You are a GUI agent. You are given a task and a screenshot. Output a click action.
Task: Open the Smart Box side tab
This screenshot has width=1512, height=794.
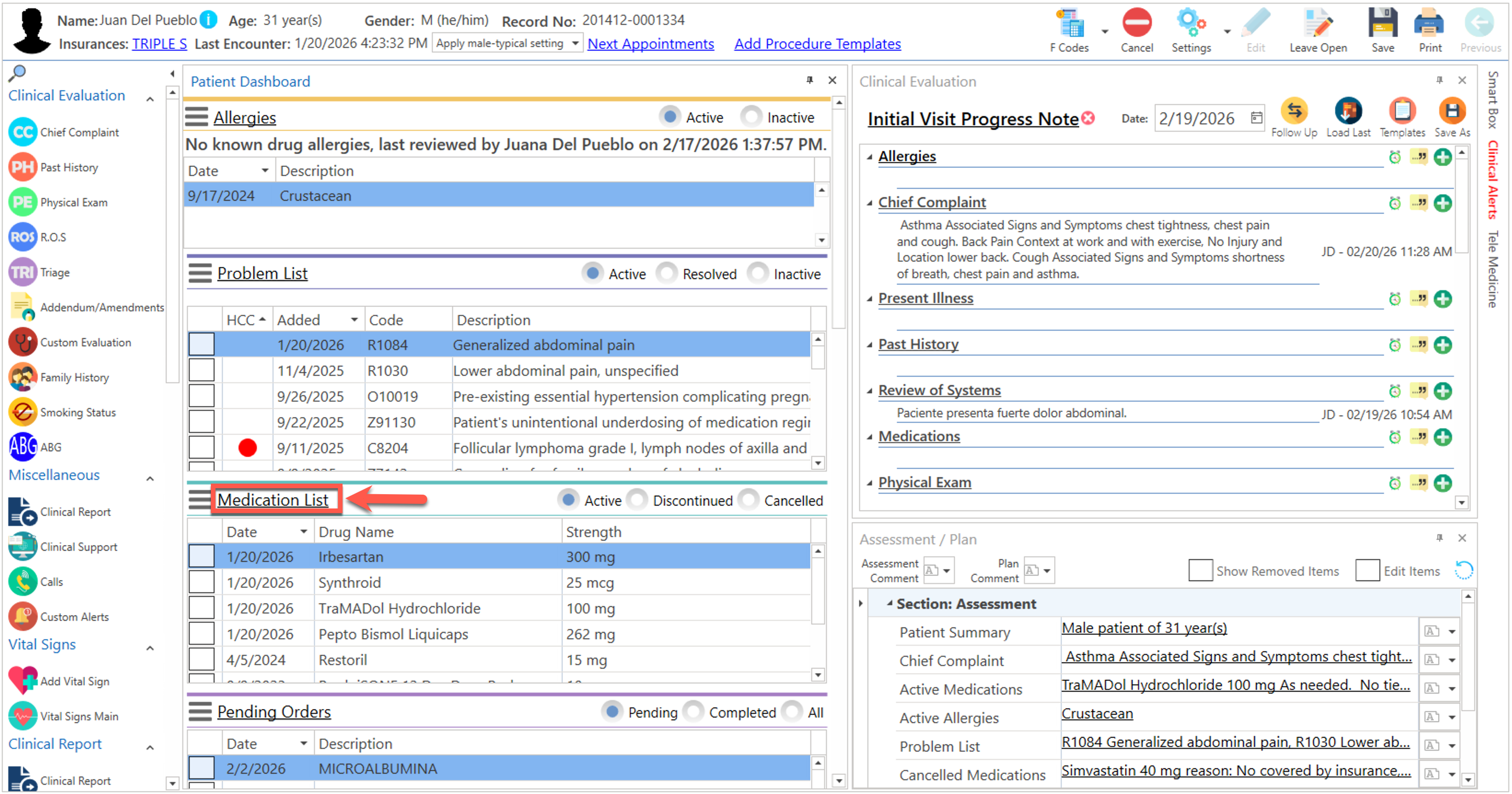(x=1493, y=99)
